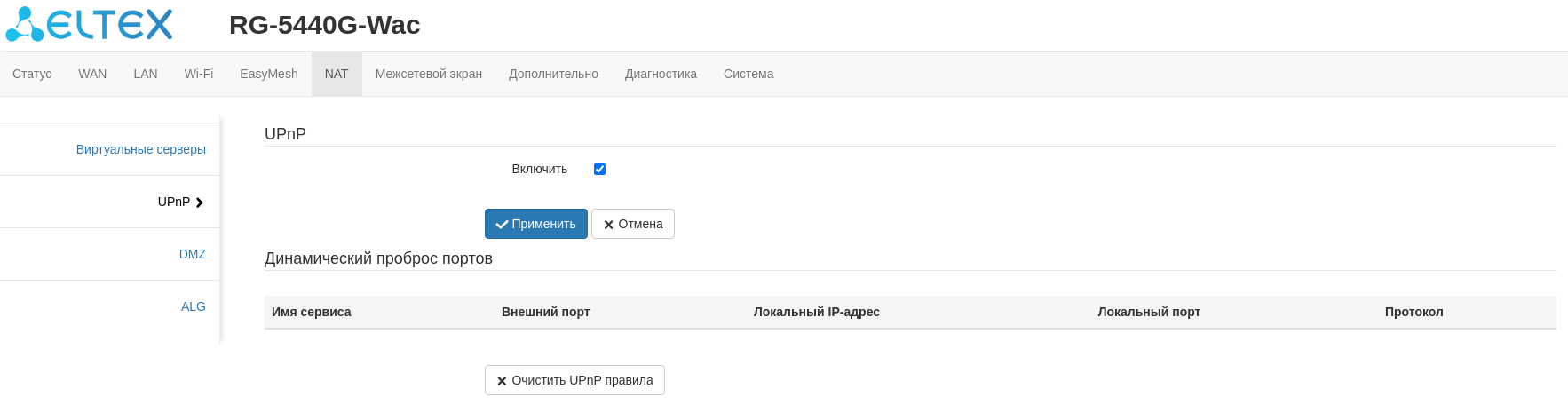Screen dimensions: 1568x405
Task: Switch to the Диагностика tab
Action: (661, 74)
